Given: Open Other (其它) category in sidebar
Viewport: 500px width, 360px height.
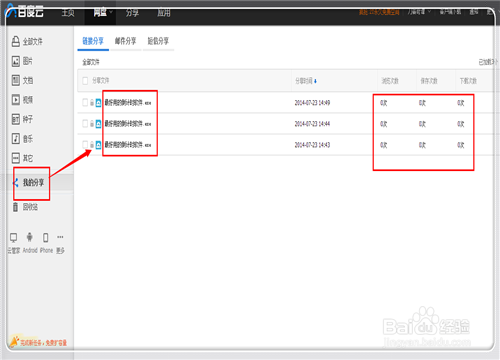Looking at the screenshot, I should click(22, 158).
